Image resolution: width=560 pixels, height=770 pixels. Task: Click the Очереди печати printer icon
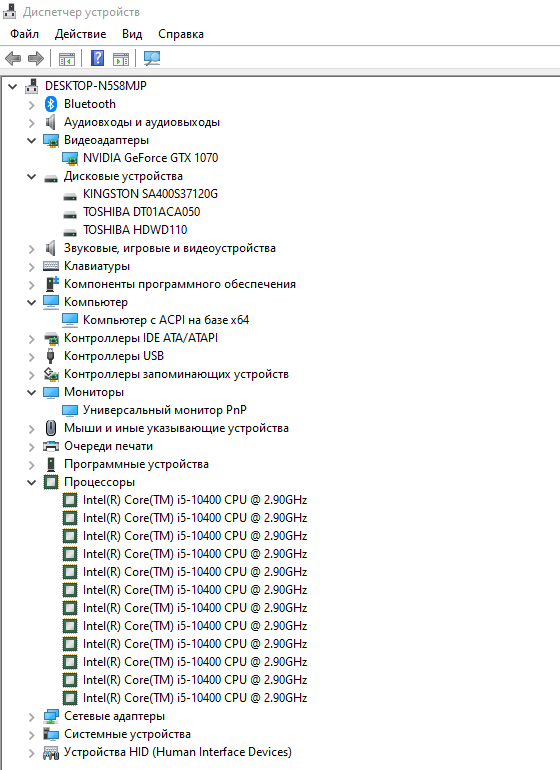click(x=51, y=446)
